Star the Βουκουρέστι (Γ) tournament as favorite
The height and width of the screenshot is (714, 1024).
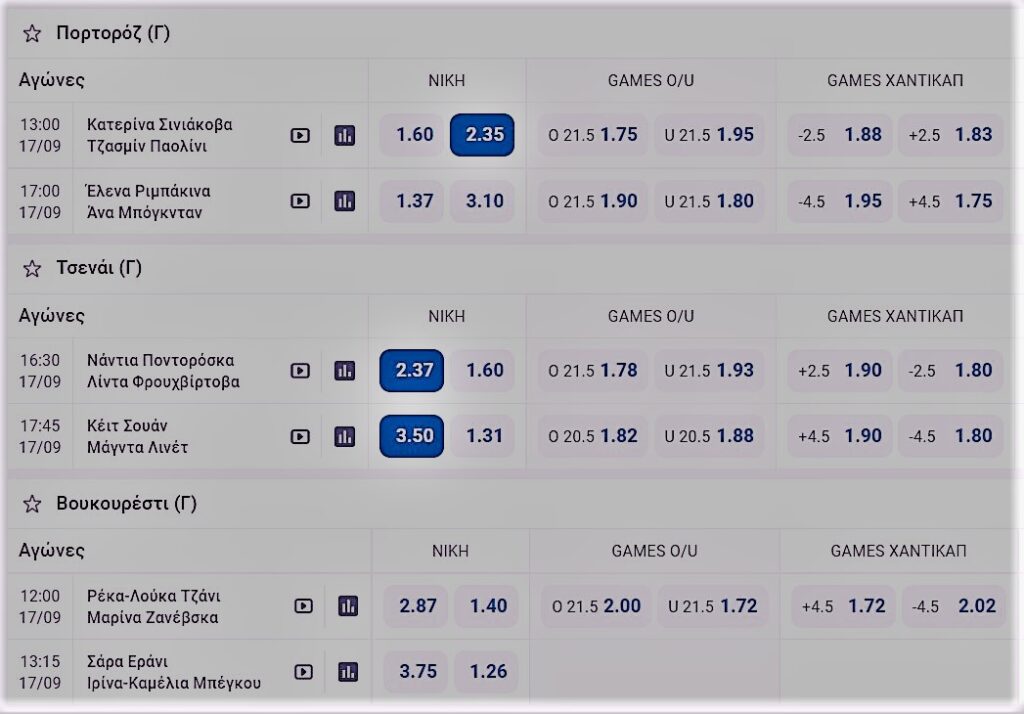click(x=32, y=504)
